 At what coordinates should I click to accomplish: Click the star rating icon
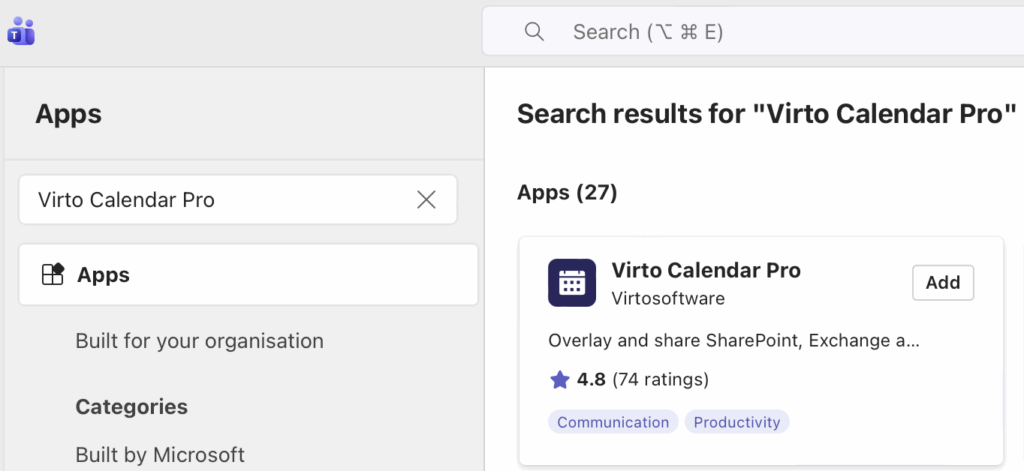click(x=560, y=380)
